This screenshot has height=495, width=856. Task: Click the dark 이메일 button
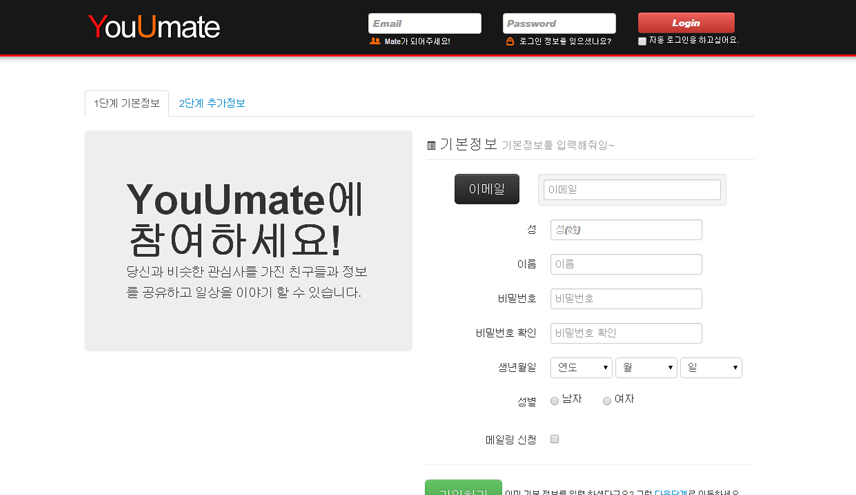coord(487,189)
